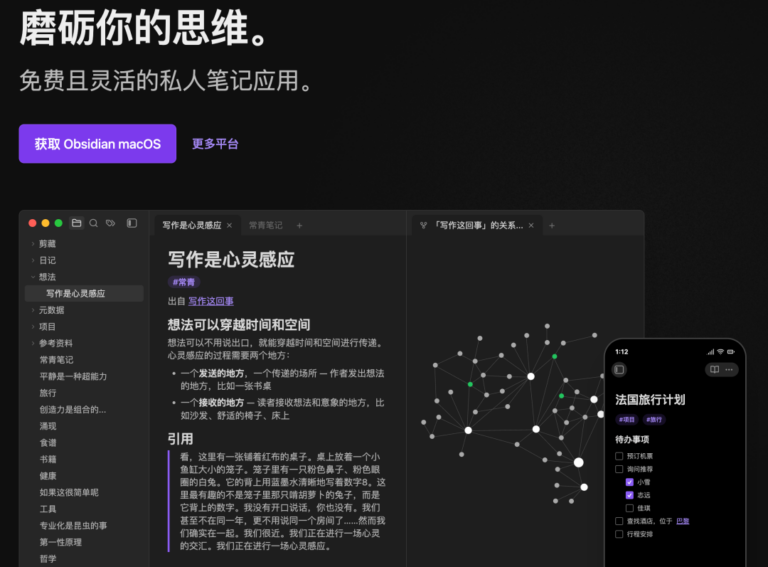Image resolution: width=768 pixels, height=567 pixels.
Task: Open the 第一性原理 note
Action: (x=61, y=543)
